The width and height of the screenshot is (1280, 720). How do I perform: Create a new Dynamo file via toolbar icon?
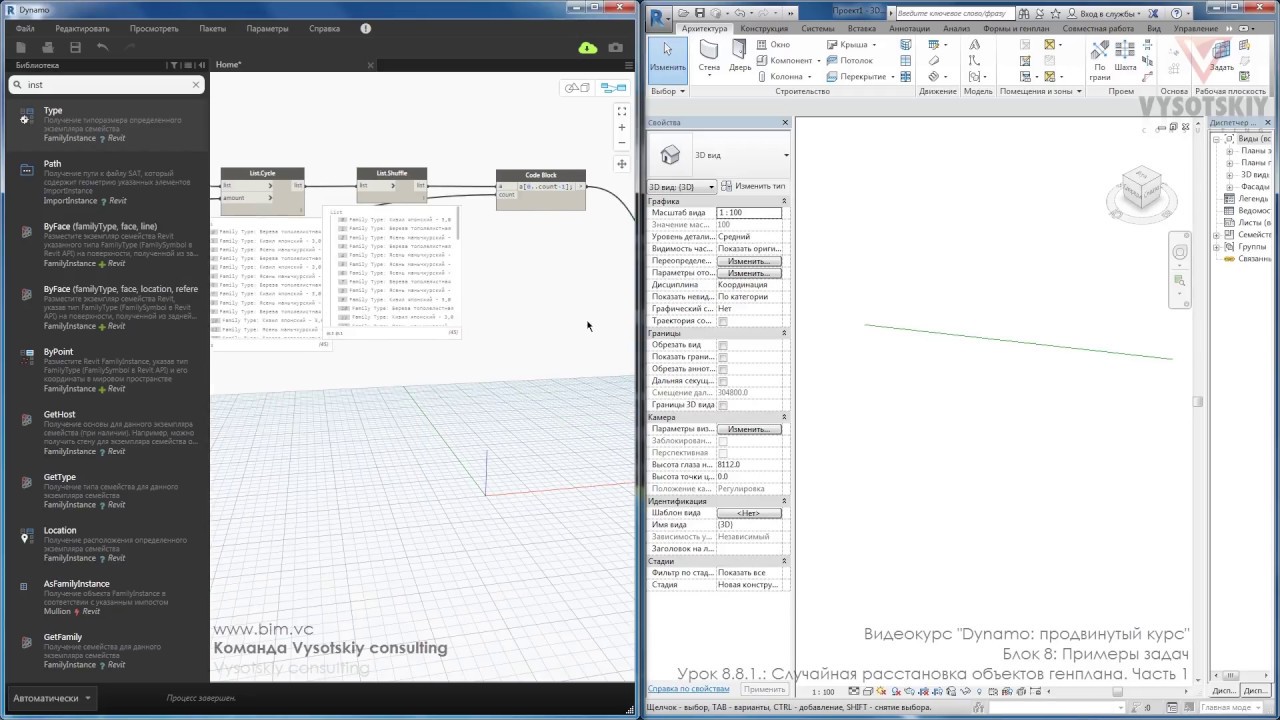(21, 47)
